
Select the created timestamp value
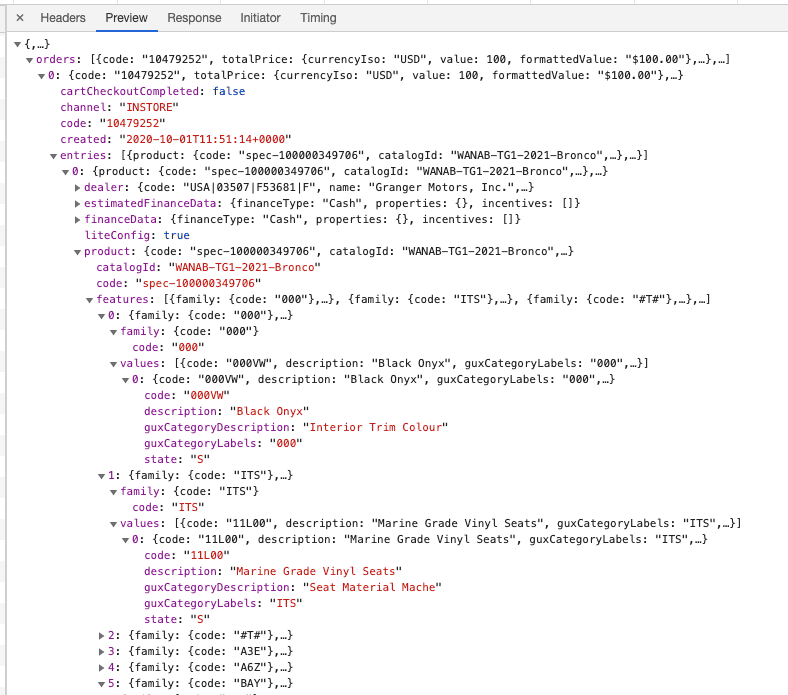(x=205, y=139)
